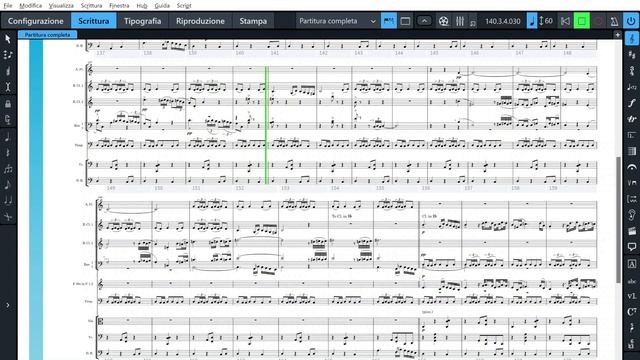Open the repeat structures panel icon
Screen dimensions: 640x360
pos(631,135)
